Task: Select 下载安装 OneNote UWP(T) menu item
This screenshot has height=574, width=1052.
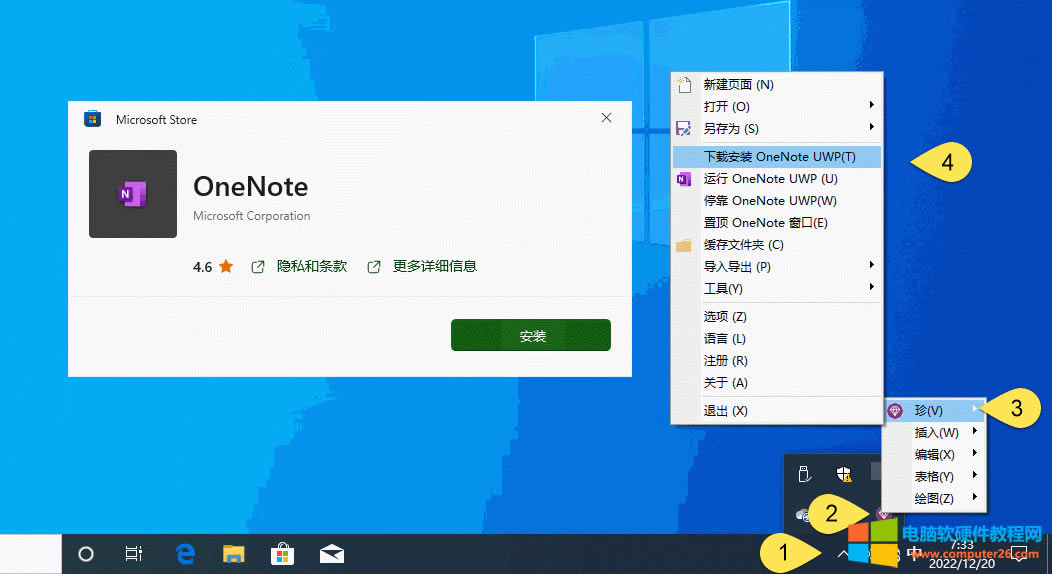Action: pyautogui.click(x=778, y=156)
